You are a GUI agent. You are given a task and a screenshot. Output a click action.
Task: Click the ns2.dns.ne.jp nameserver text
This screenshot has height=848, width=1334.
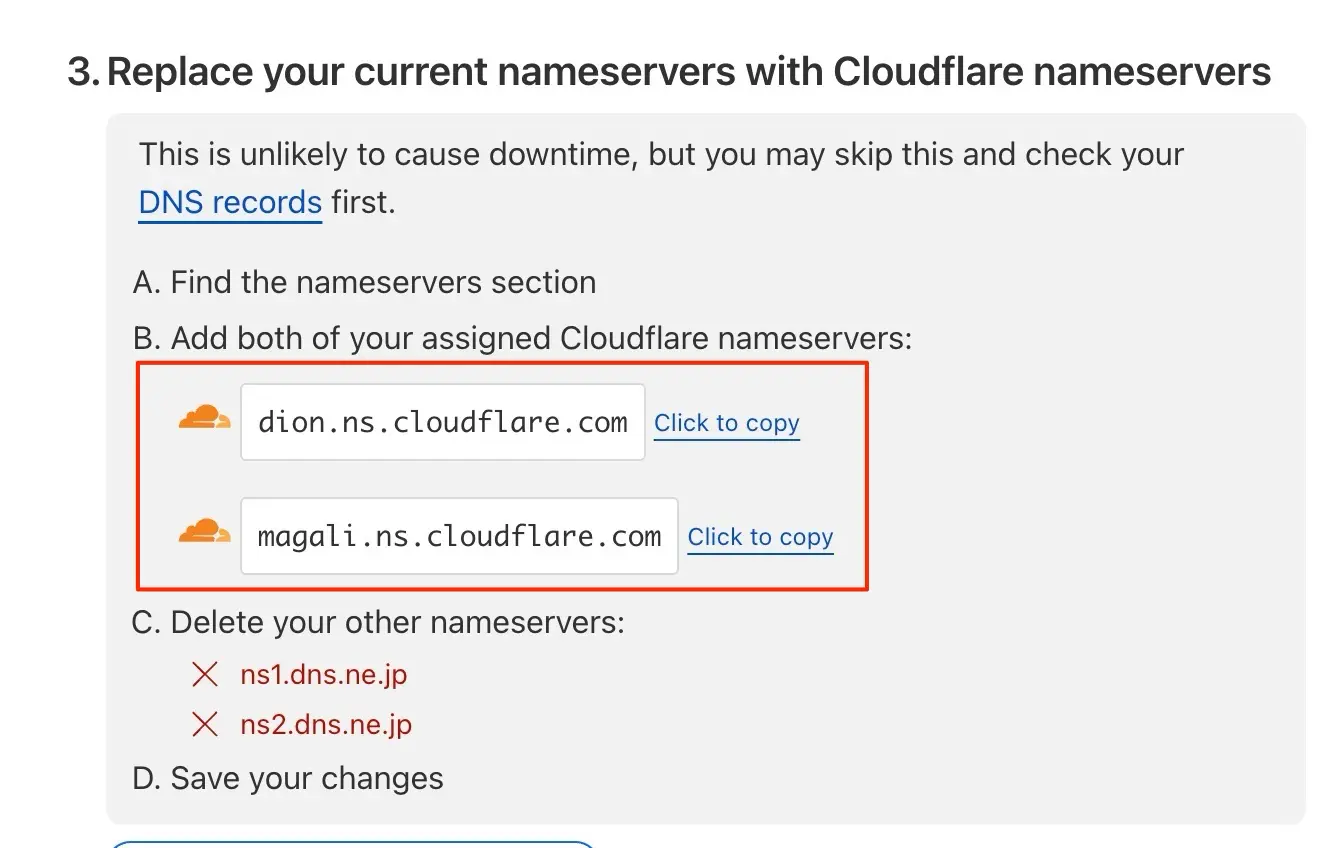pyautogui.click(x=325, y=725)
